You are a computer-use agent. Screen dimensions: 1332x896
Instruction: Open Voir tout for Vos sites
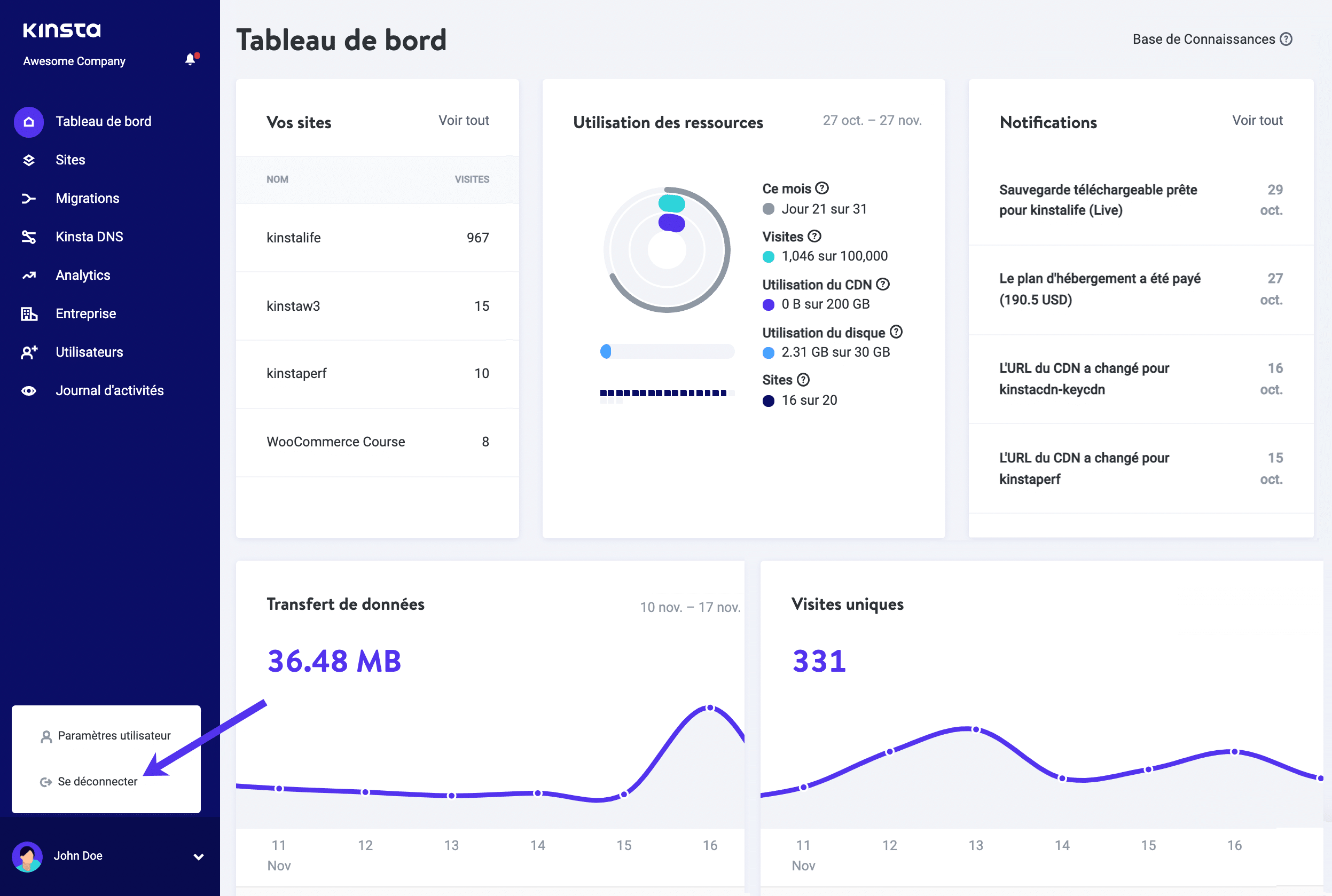point(464,121)
